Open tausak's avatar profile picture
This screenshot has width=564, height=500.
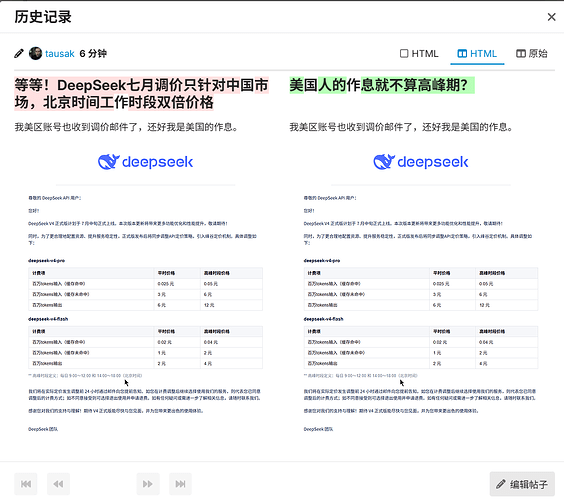35,54
